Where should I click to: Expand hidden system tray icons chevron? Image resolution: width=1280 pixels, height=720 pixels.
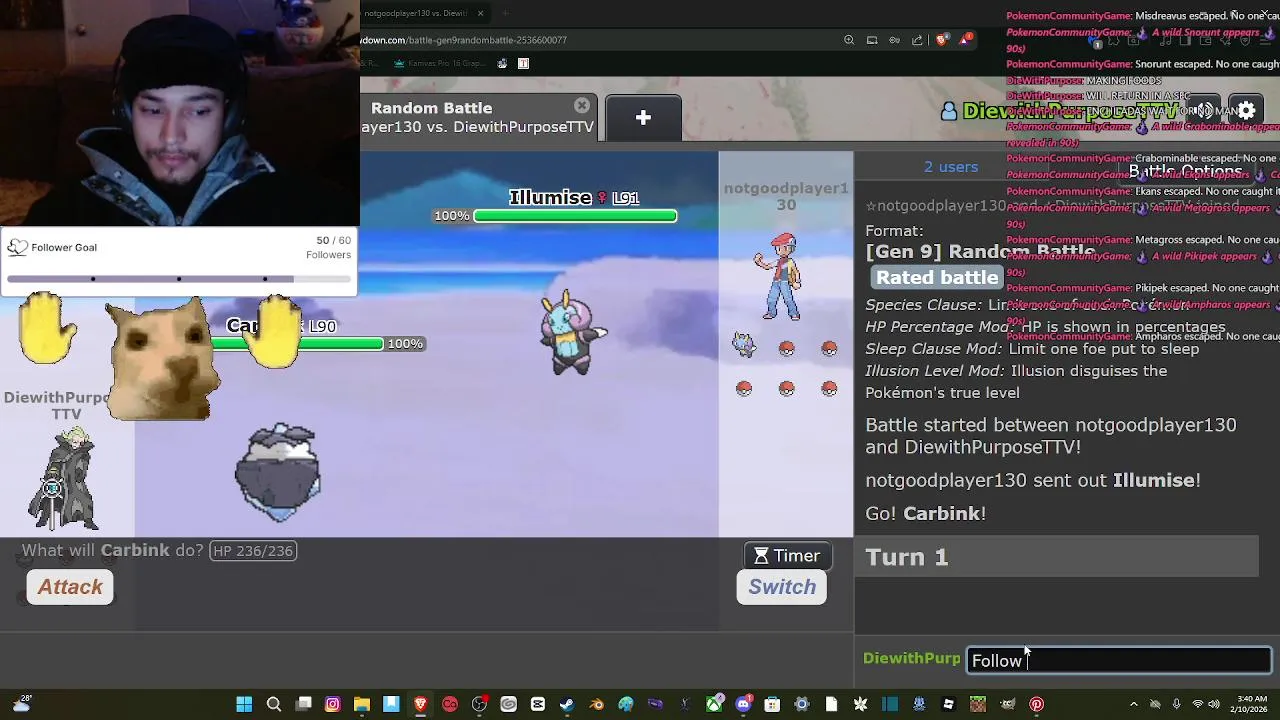tap(1133, 705)
